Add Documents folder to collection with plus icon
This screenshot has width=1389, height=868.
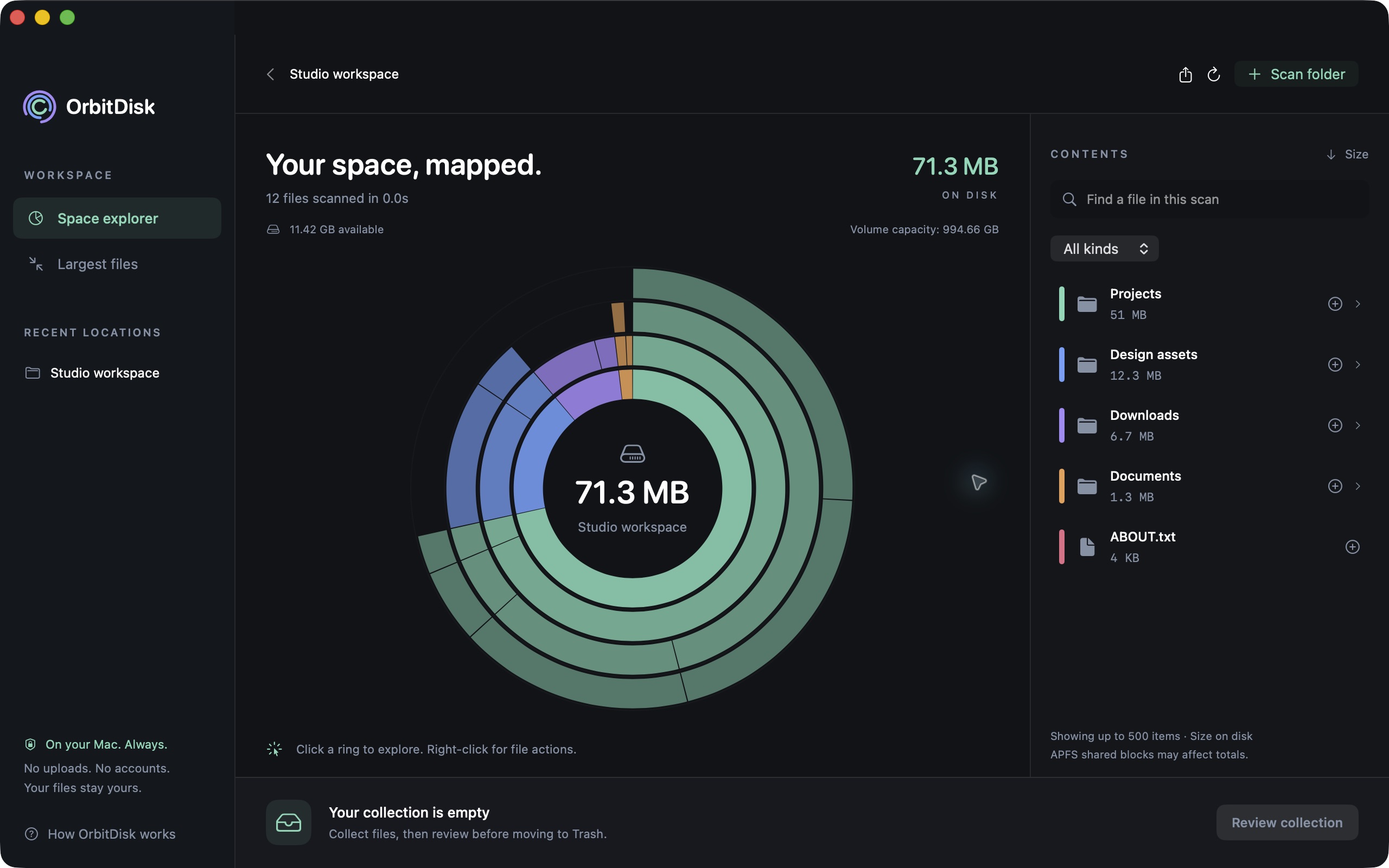click(1335, 486)
